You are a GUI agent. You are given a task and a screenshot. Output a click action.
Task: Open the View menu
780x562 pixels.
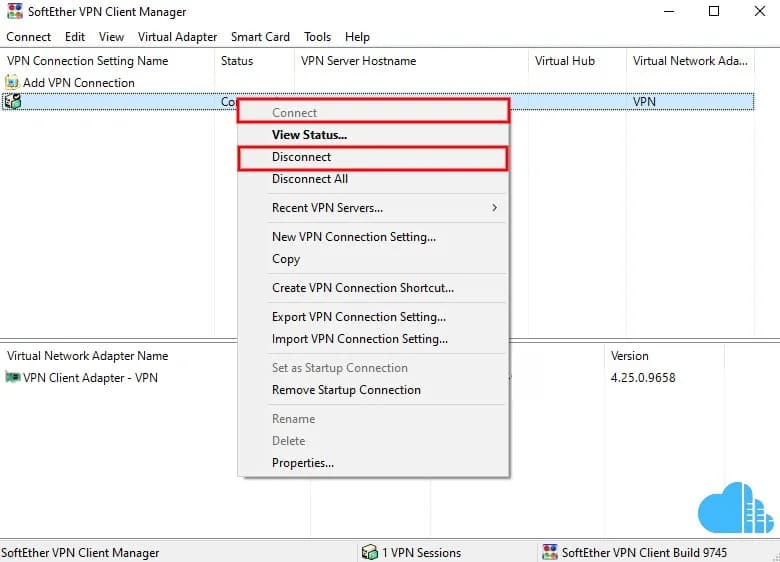coord(111,37)
